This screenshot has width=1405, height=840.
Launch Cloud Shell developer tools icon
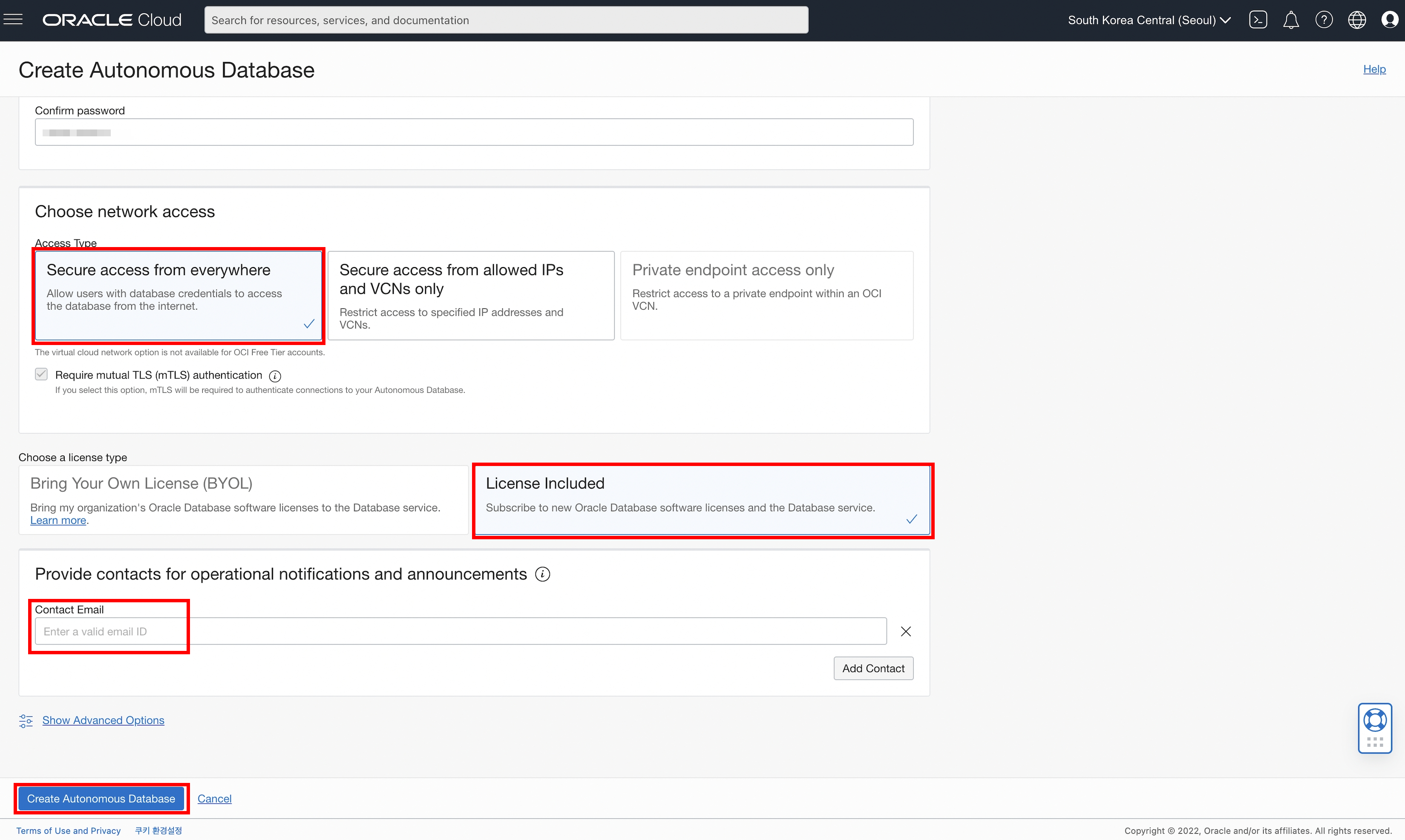1257,20
